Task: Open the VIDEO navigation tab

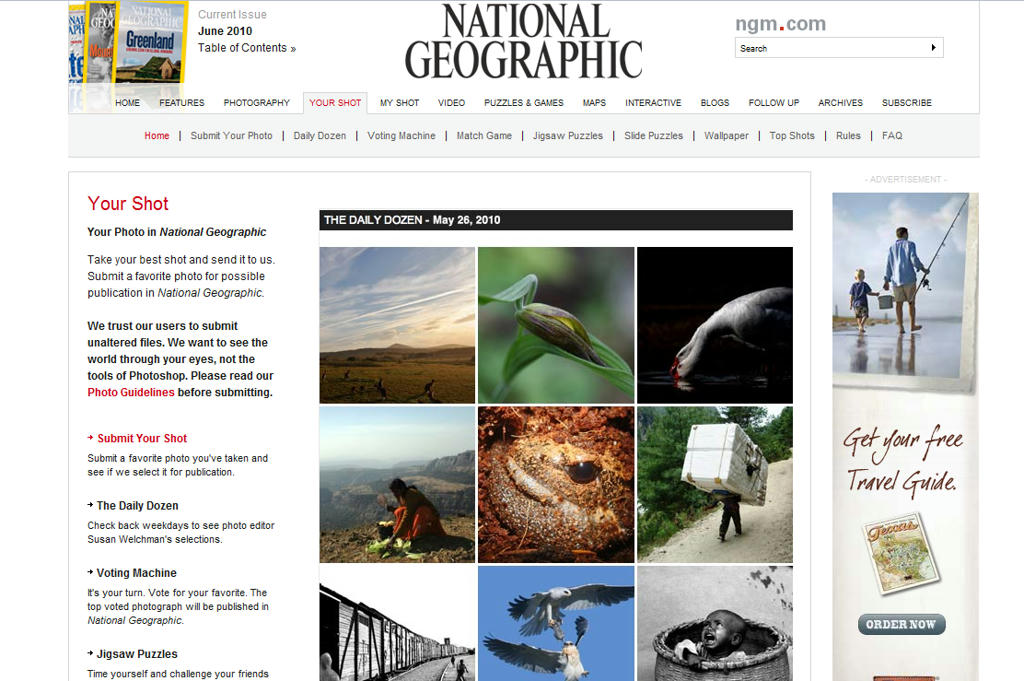Action: 451,103
